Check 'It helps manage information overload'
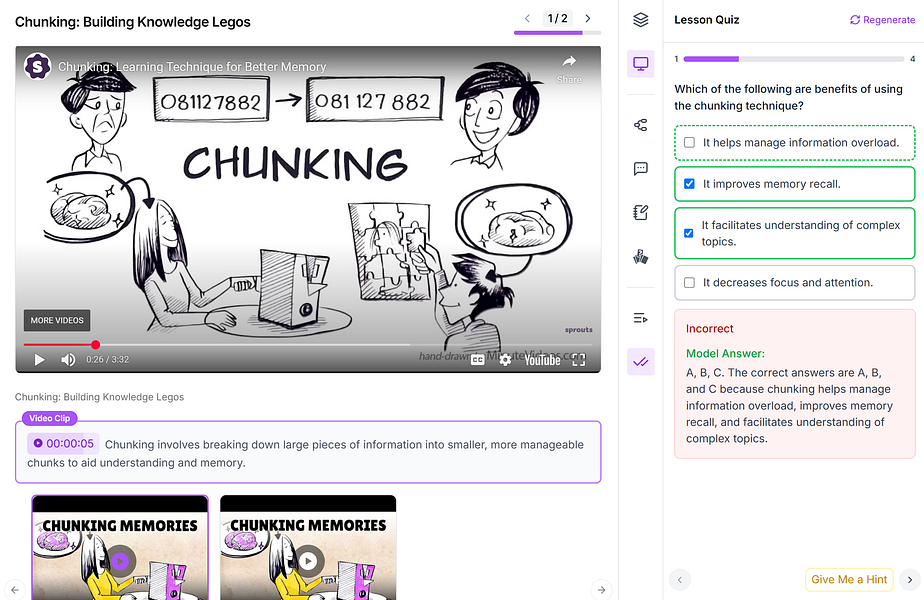 click(689, 143)
